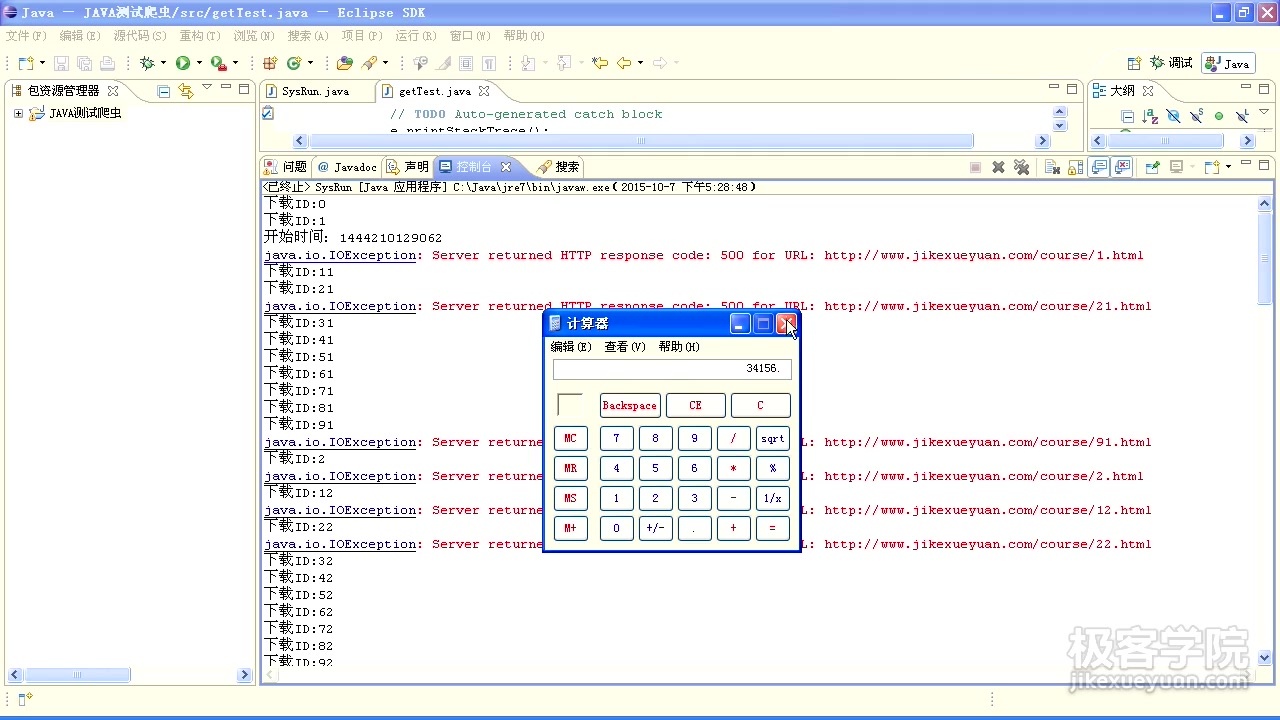Collapse all in Package Explorer
The image size is (1280, 720).
pyautogui.click(x=164, y=91)
